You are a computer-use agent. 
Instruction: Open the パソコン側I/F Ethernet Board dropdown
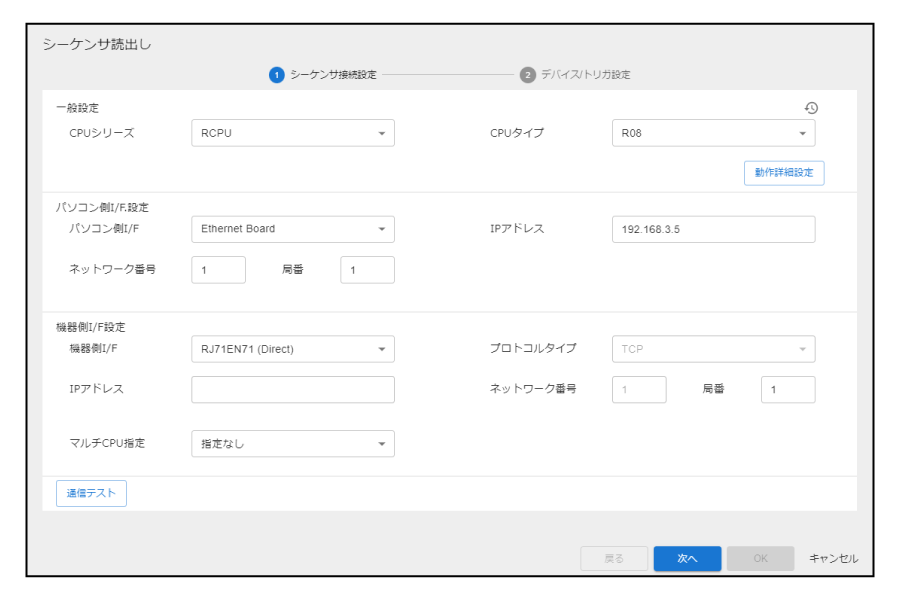point(292,229)
